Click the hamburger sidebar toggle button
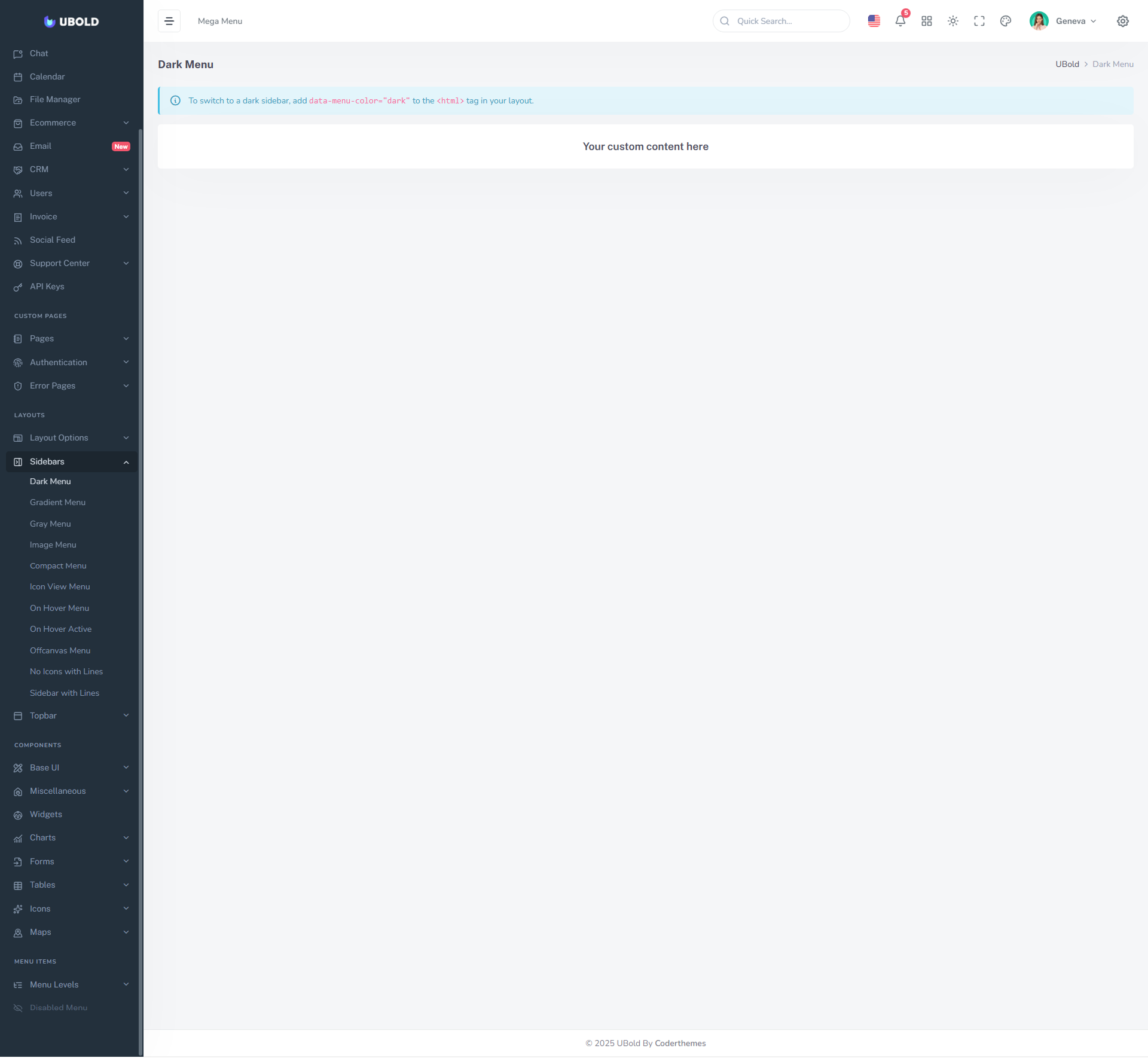Viewport: 1148px width, 1058px height. (x=169, y=21)
